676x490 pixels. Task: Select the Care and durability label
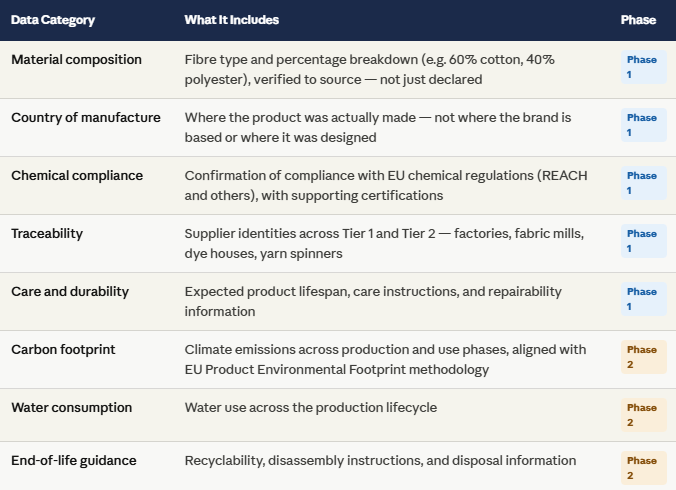pos(70,291)
